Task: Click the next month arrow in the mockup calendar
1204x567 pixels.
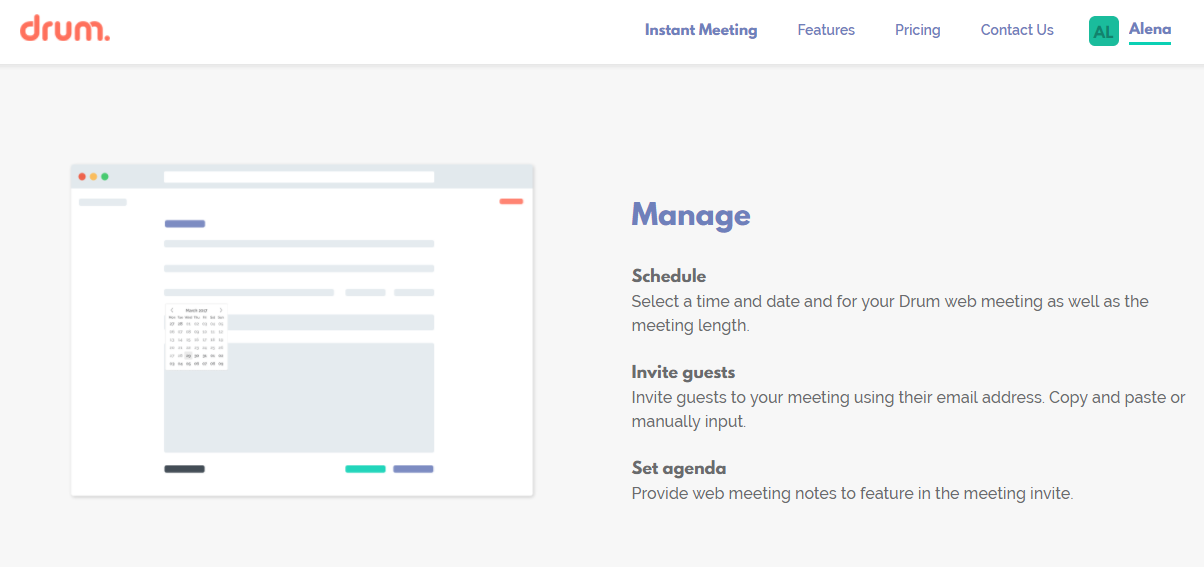Action: pyautogui.click(x=221, y=310)
